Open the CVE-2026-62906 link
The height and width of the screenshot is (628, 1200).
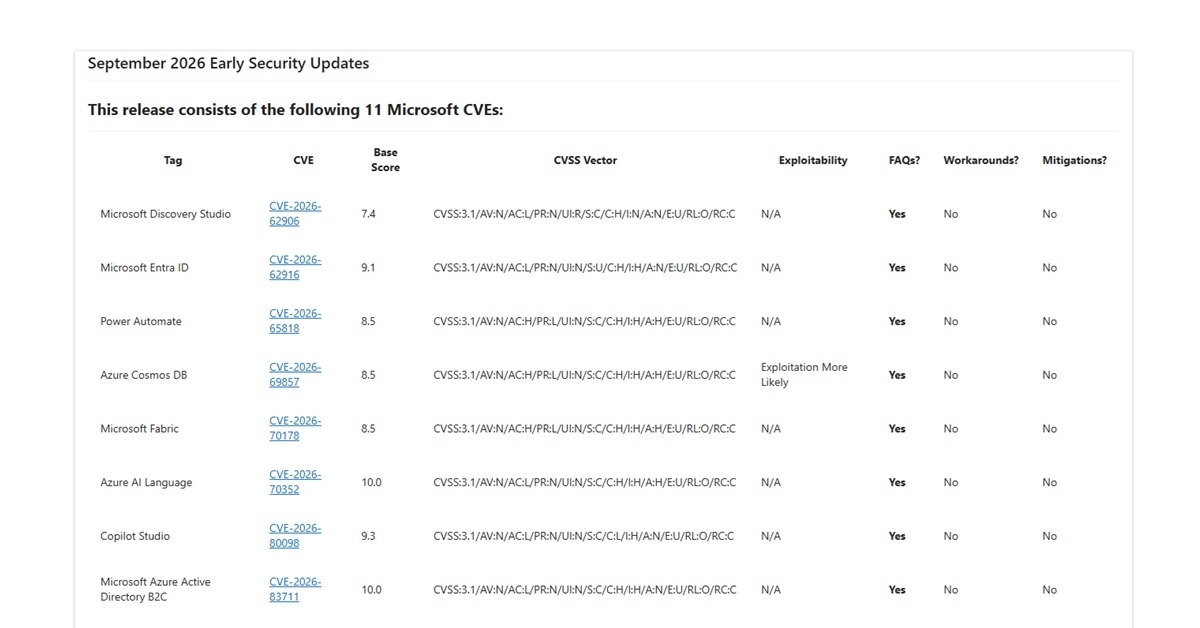295,213
